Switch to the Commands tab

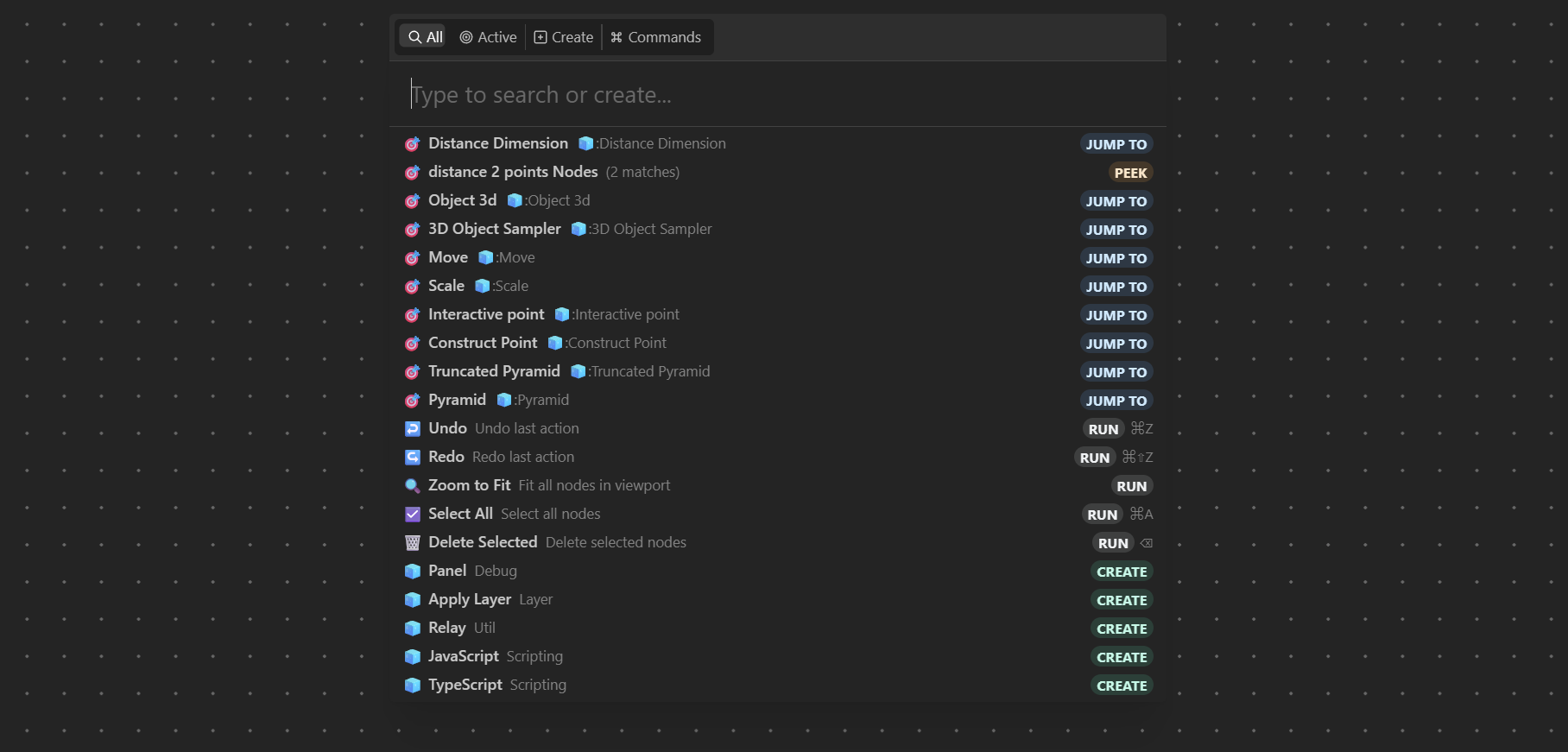(655, 37)
